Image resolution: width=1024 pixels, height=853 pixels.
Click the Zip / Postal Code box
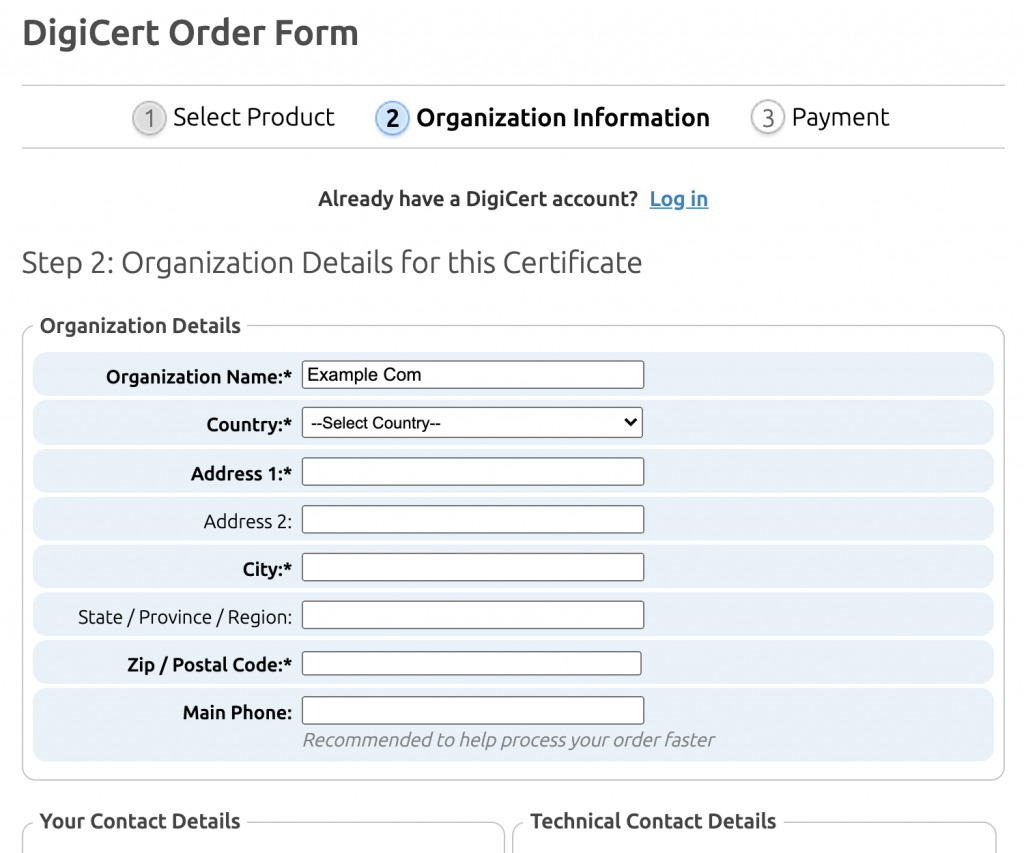click(472, 663)
